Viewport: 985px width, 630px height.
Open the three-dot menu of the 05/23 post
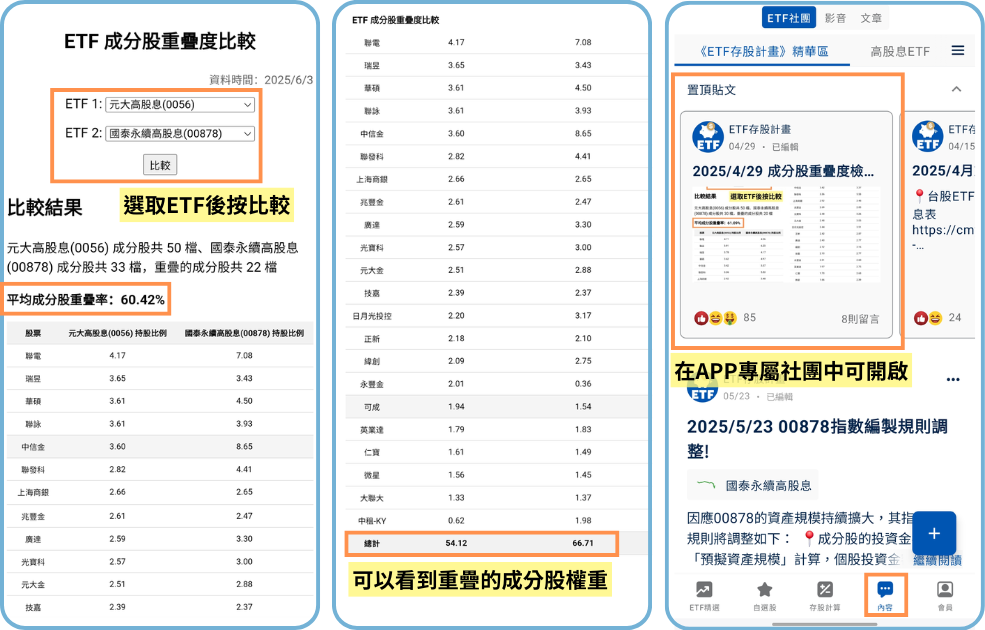click(953, 379)
